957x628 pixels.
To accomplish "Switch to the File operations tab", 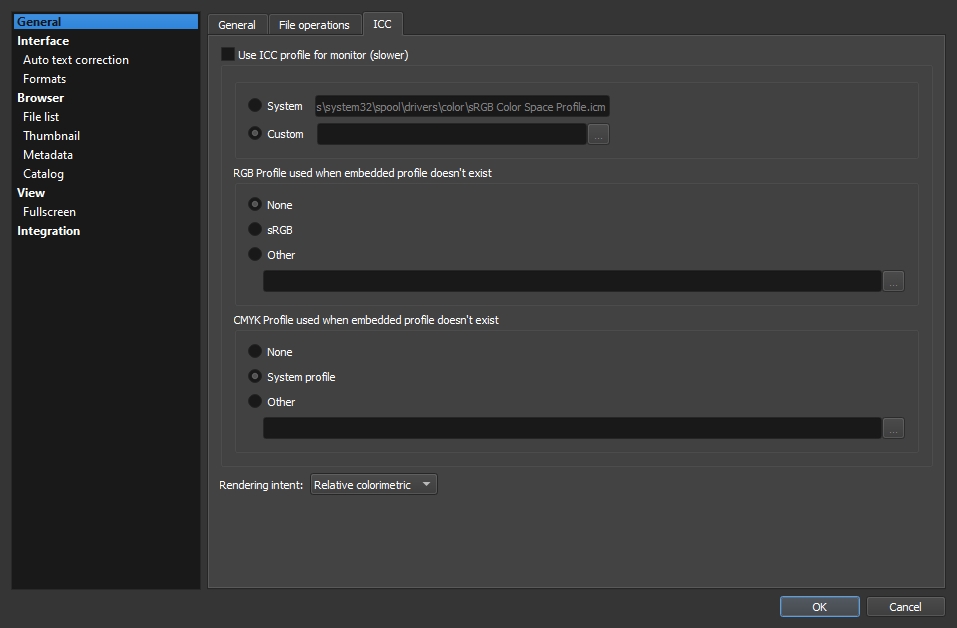I will click(x=314, y=25).
